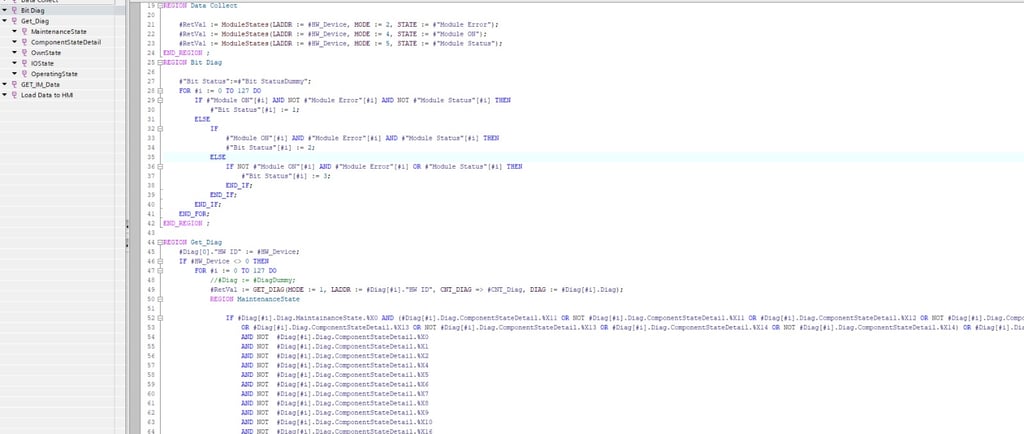Select OwnState in the region tree
Viewport: 1024px width, 434px height.
pos(46,52)
